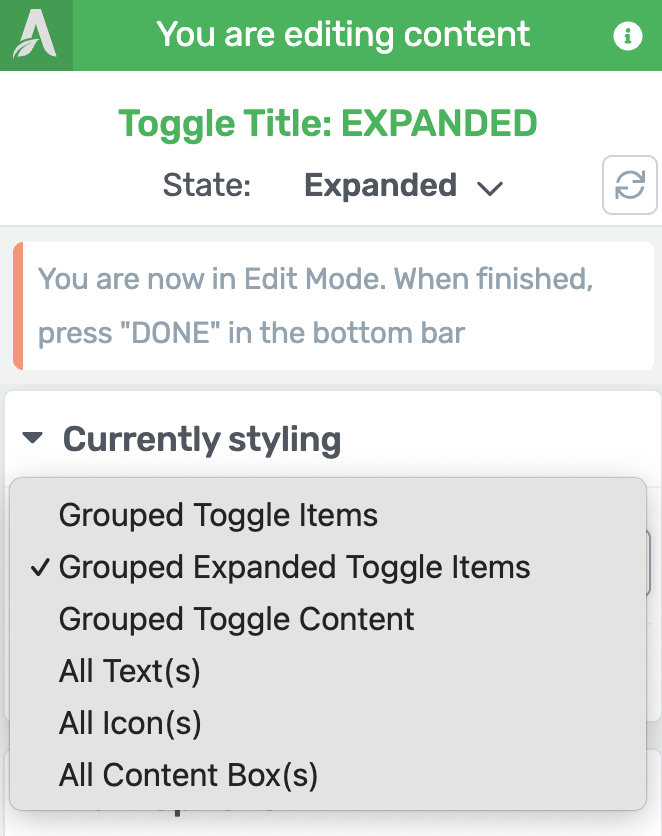Click the Toggle Title: EXPANDED heading
This screenshot has width=662, height=836.
coord(328,123)
